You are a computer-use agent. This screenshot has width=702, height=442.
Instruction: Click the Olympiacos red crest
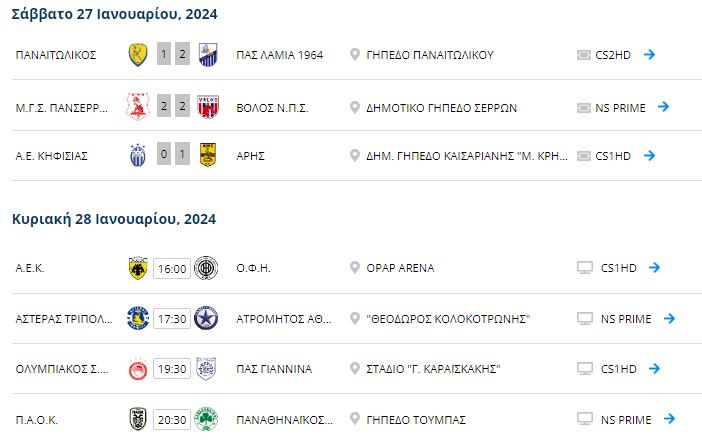pos(138,369)
